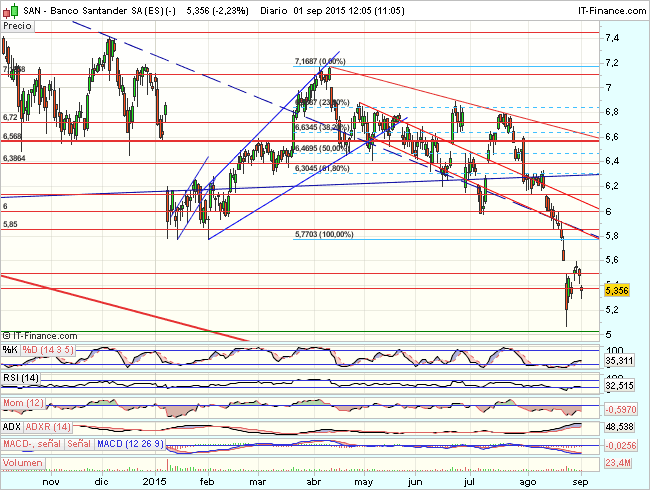The image size is (650, 490).
Task: Click the ADX indicator label
Action: tap(12, 427)
